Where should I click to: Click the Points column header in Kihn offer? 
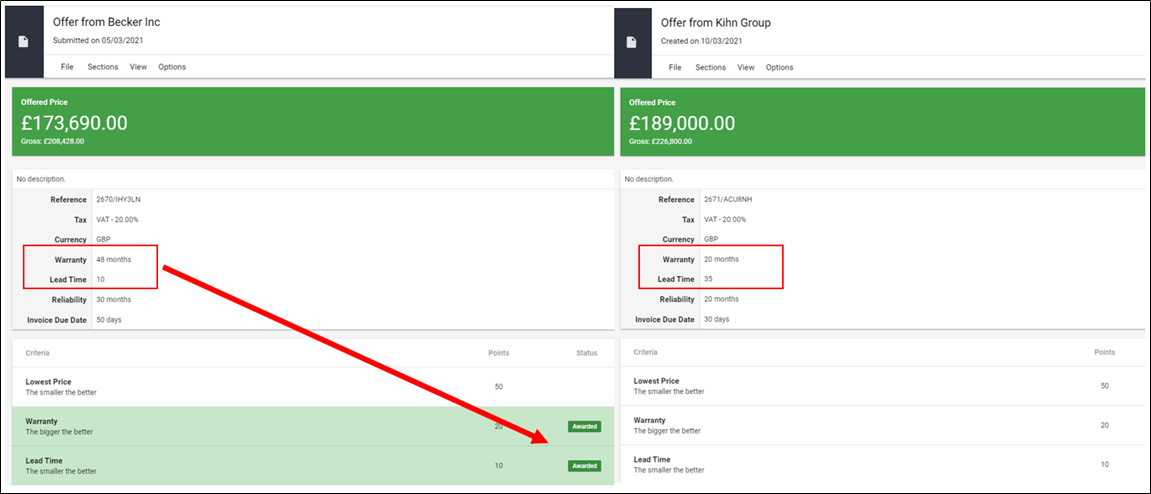1105,352
